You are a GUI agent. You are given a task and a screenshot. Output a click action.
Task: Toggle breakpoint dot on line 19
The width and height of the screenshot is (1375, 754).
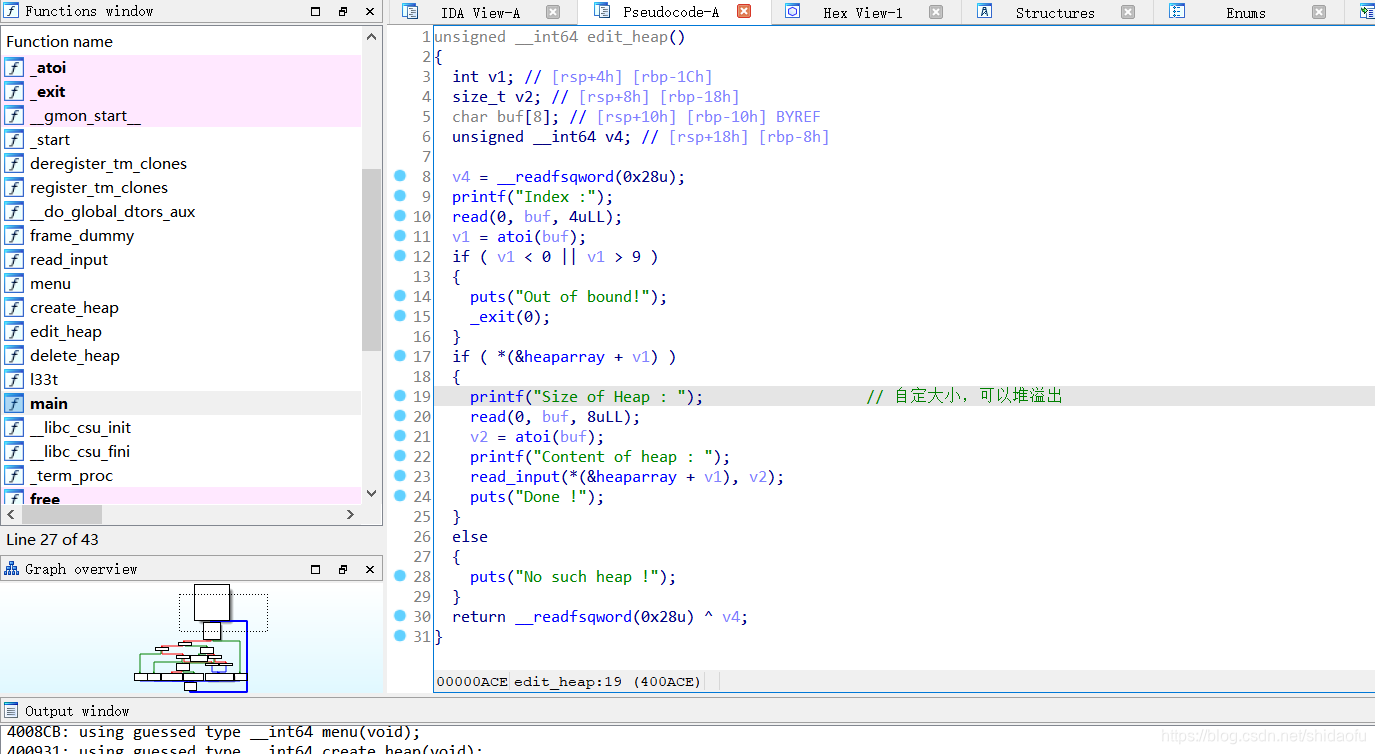click(400, 396)
